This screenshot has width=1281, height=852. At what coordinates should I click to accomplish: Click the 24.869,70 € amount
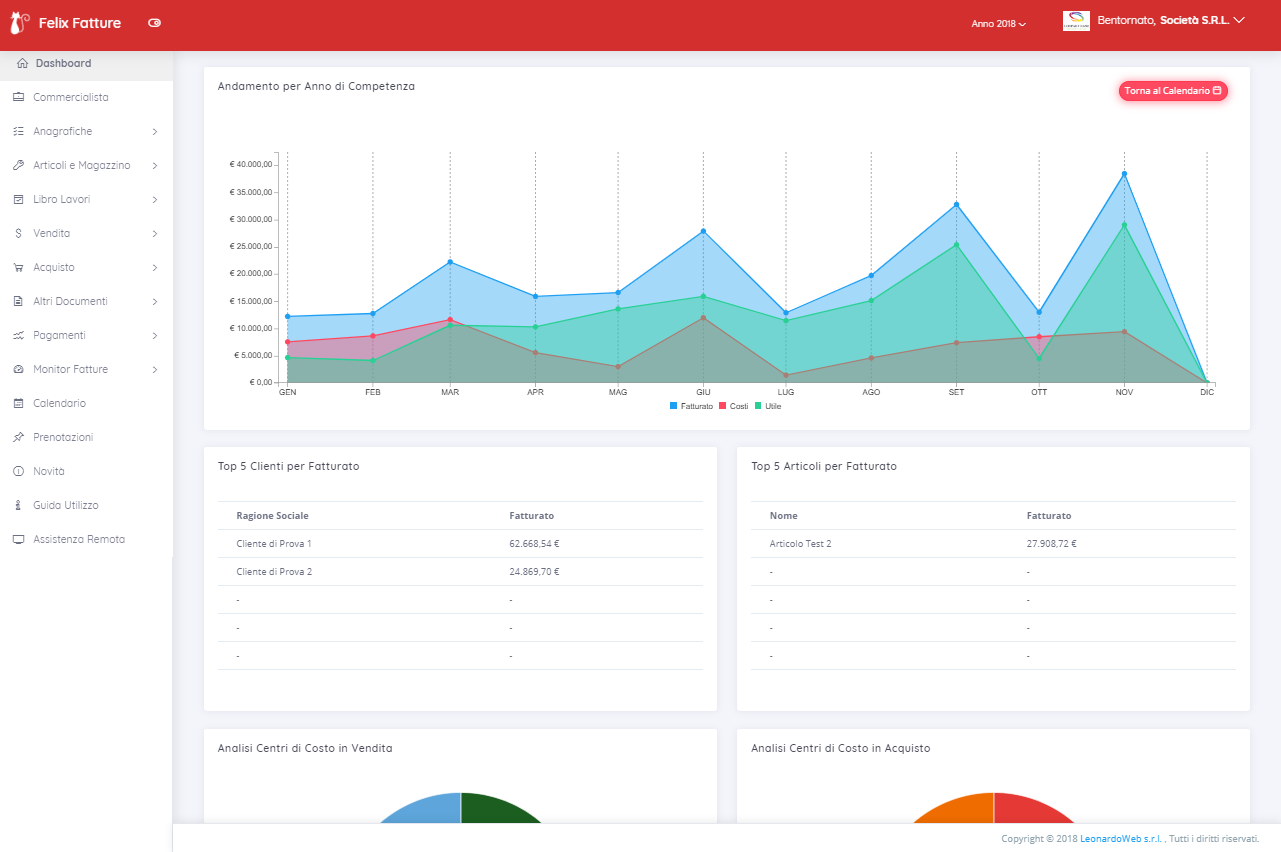pos(534,572)
